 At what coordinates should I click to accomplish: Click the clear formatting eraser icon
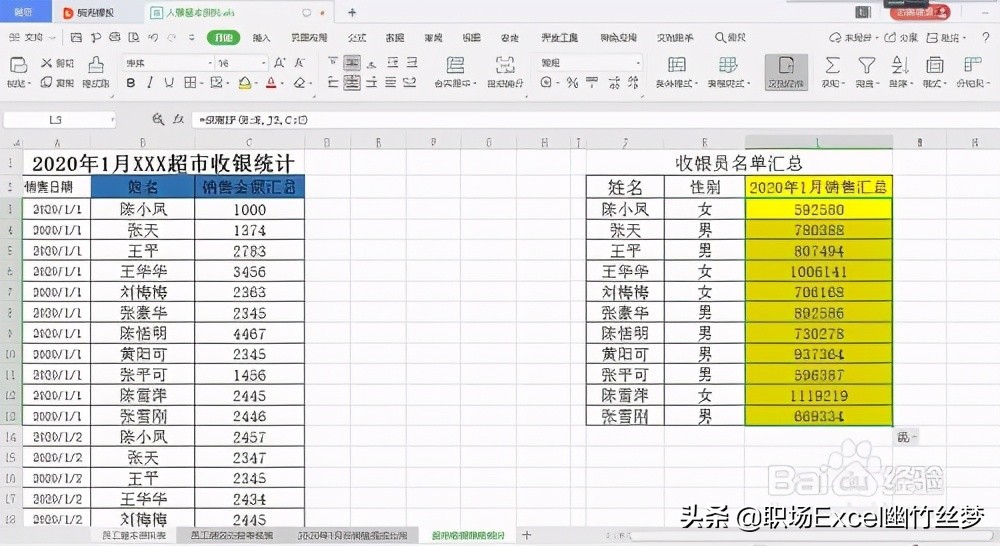tap(300, 82)
